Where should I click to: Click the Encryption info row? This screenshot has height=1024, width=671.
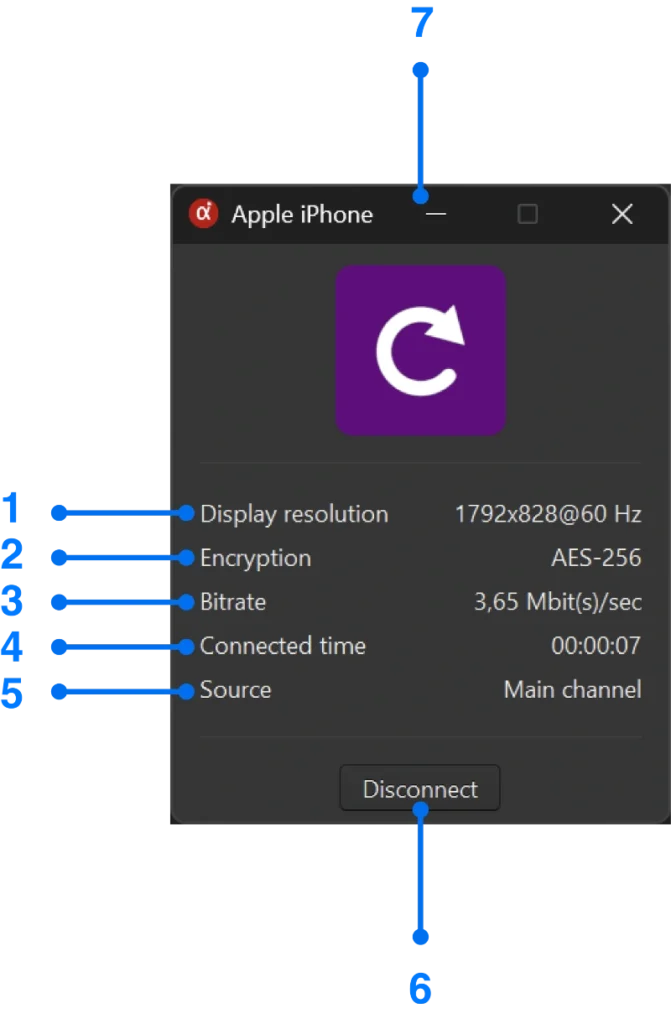pyautogui.click(x=255, y=558)
